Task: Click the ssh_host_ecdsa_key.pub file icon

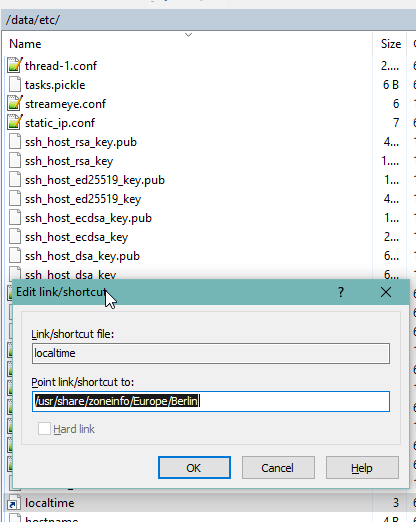Action: click(x=15, y=217)
